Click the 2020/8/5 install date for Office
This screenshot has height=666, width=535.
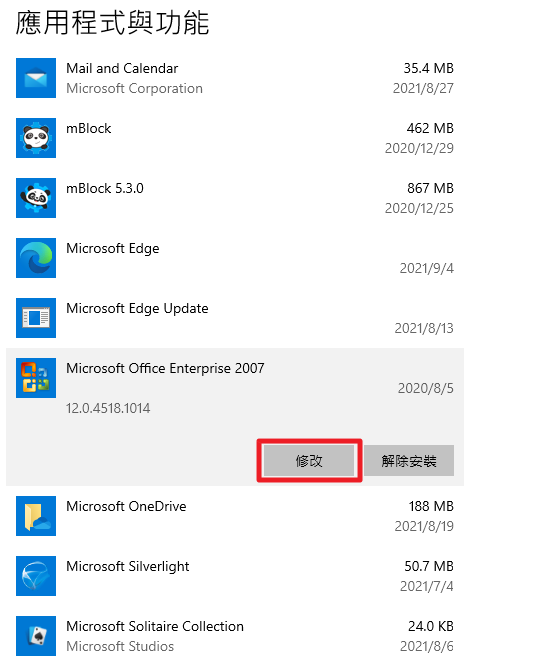(x=425, y=388)
